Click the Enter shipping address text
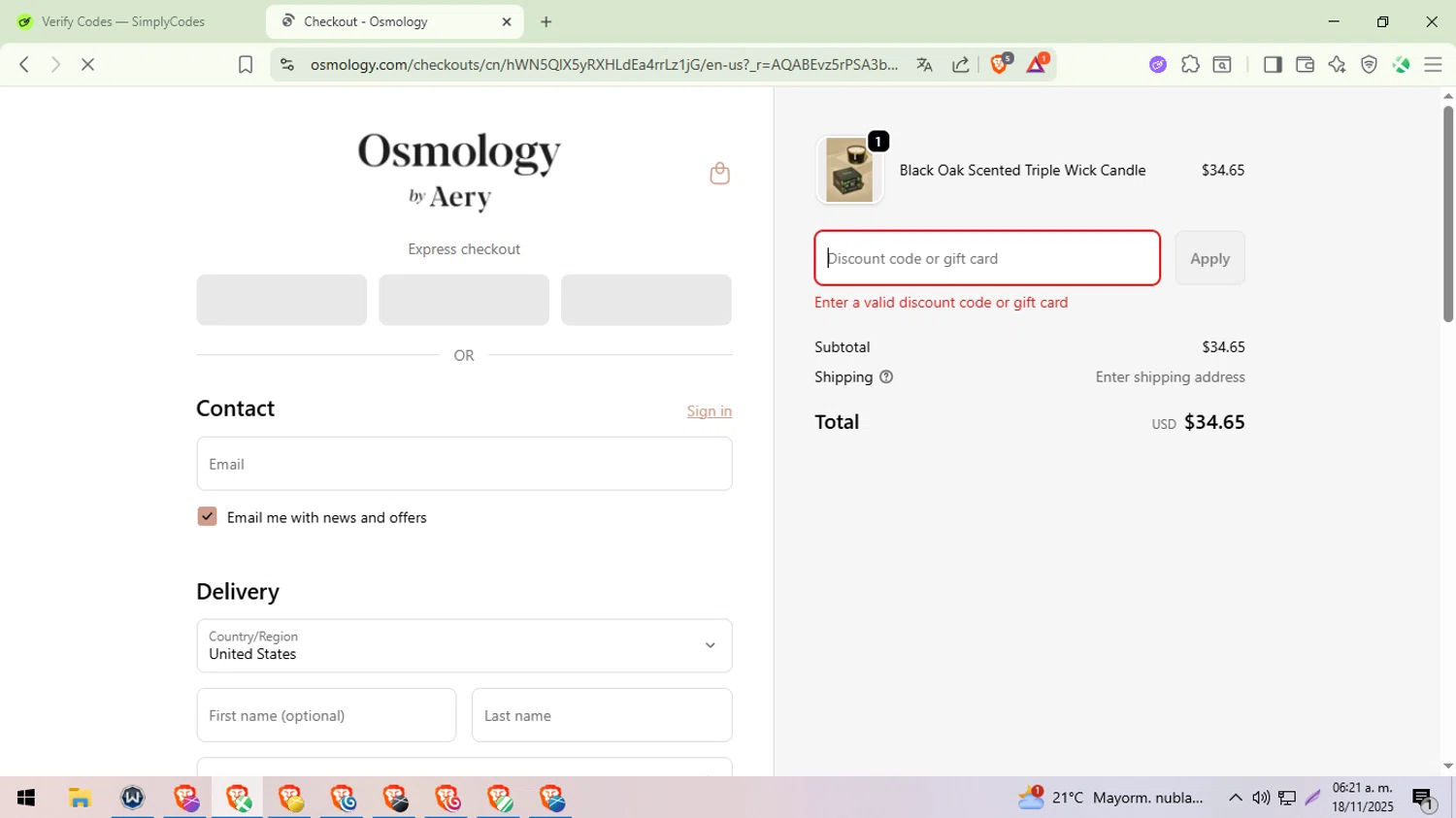 (x=1170, y=376)
